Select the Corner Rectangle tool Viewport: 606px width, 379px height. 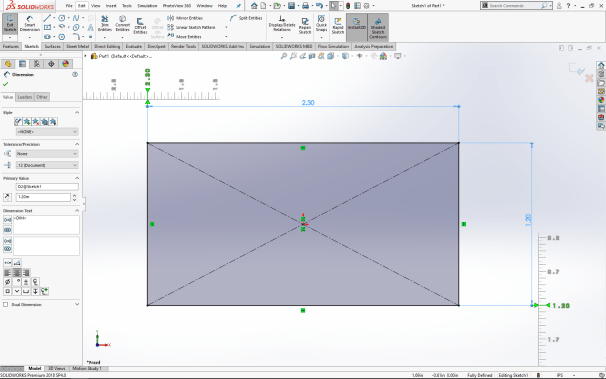(47, 27)
